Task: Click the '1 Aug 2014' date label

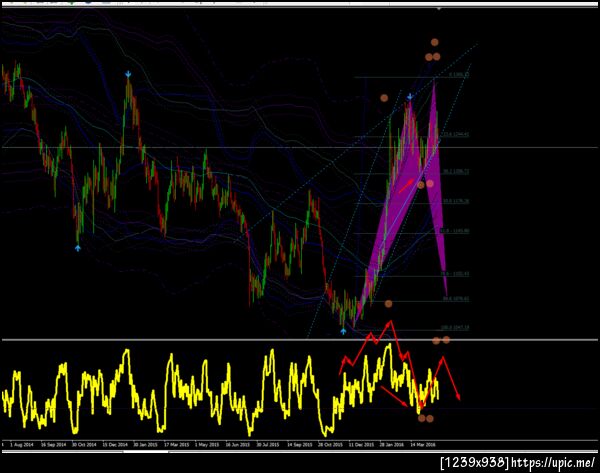Action: click(21, 445)
